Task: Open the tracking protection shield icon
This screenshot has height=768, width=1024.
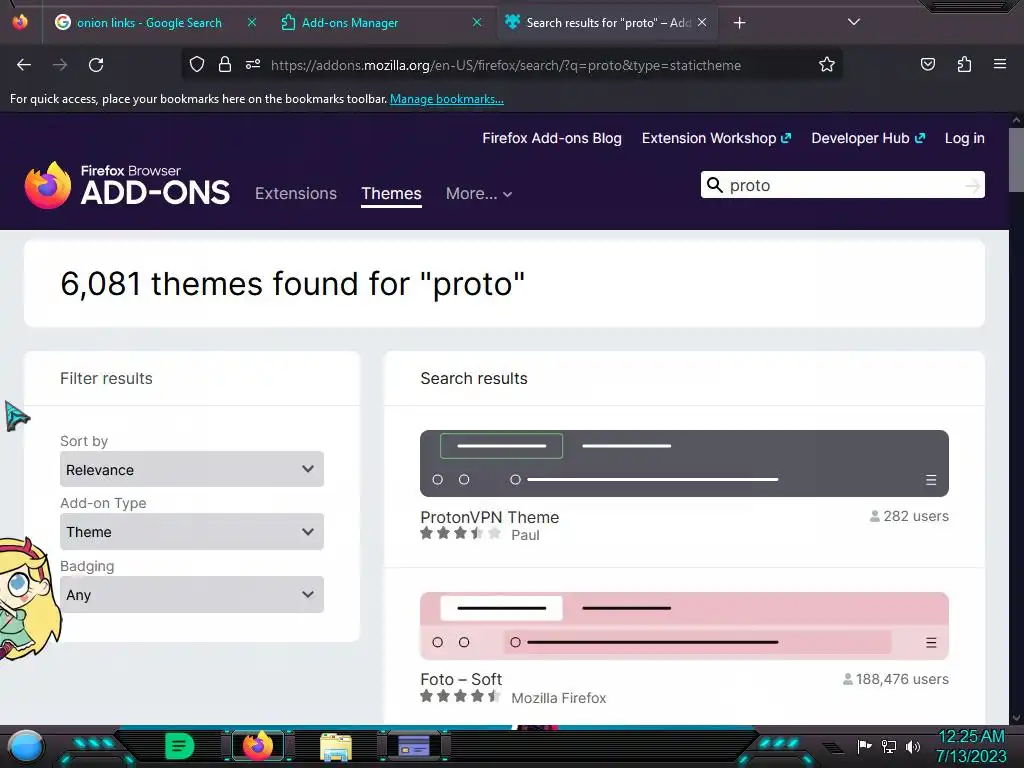Action: tap(197, 64)
